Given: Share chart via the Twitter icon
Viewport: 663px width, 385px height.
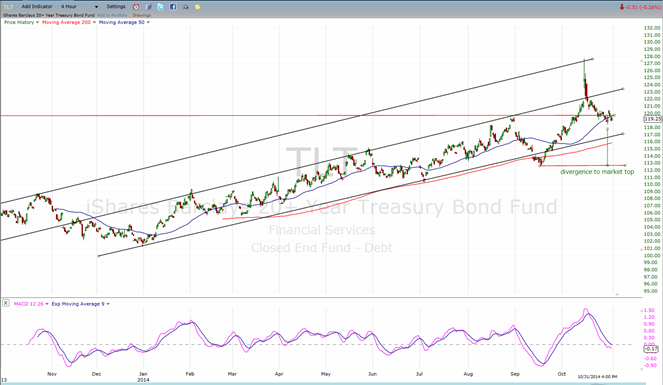Looking at the screenshot, I should point(161,7).
